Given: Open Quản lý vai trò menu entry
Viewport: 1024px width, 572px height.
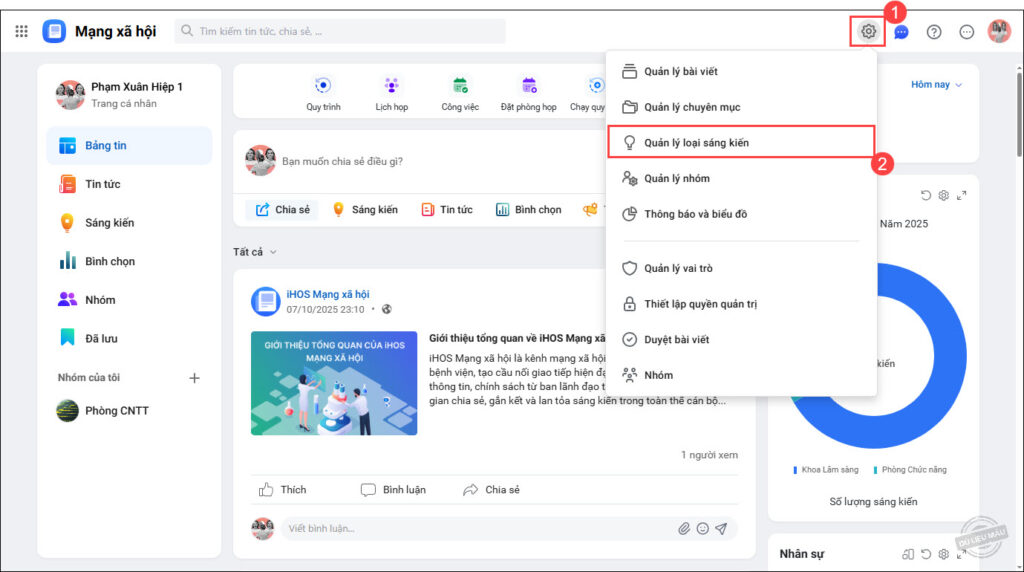Looking at the screenshot, I should click(741, 268).
